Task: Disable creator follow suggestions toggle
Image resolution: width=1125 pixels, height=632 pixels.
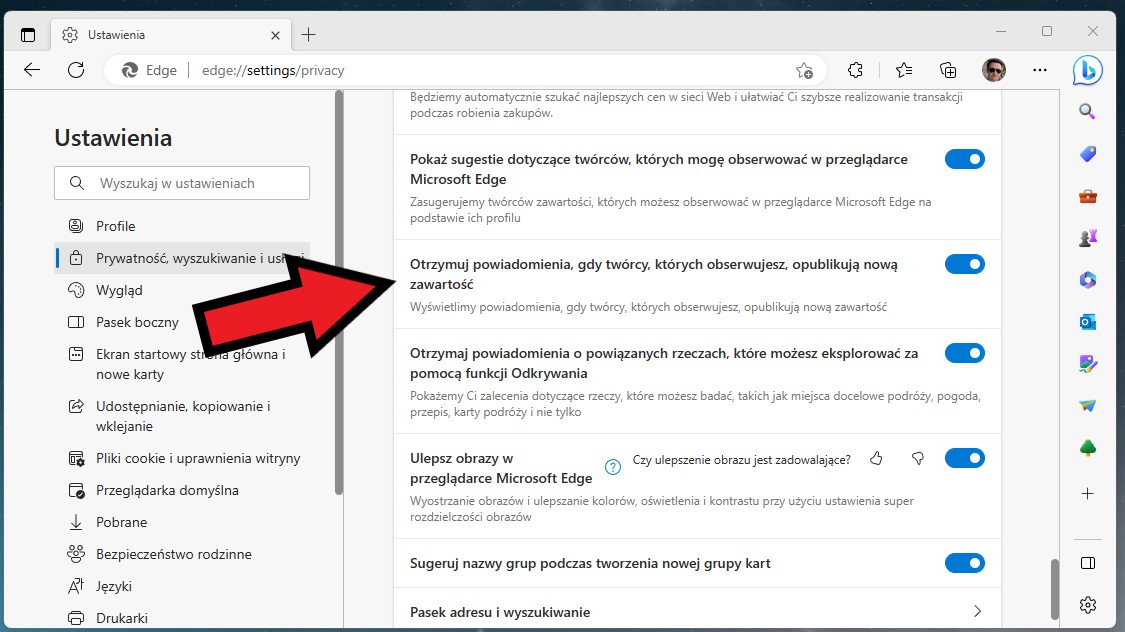Action: (x=964, y=159)
